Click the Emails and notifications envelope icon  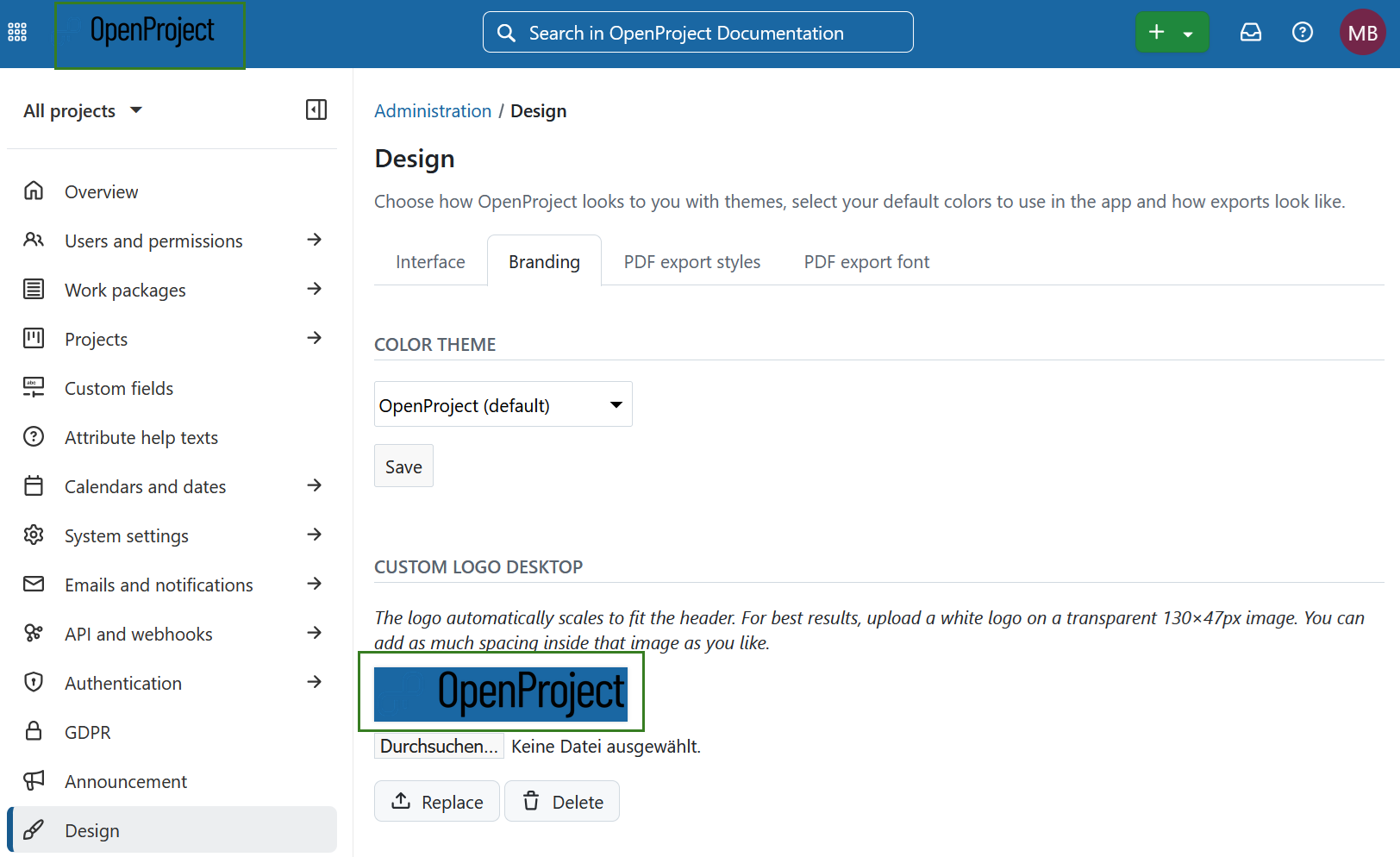coord(33,584)
